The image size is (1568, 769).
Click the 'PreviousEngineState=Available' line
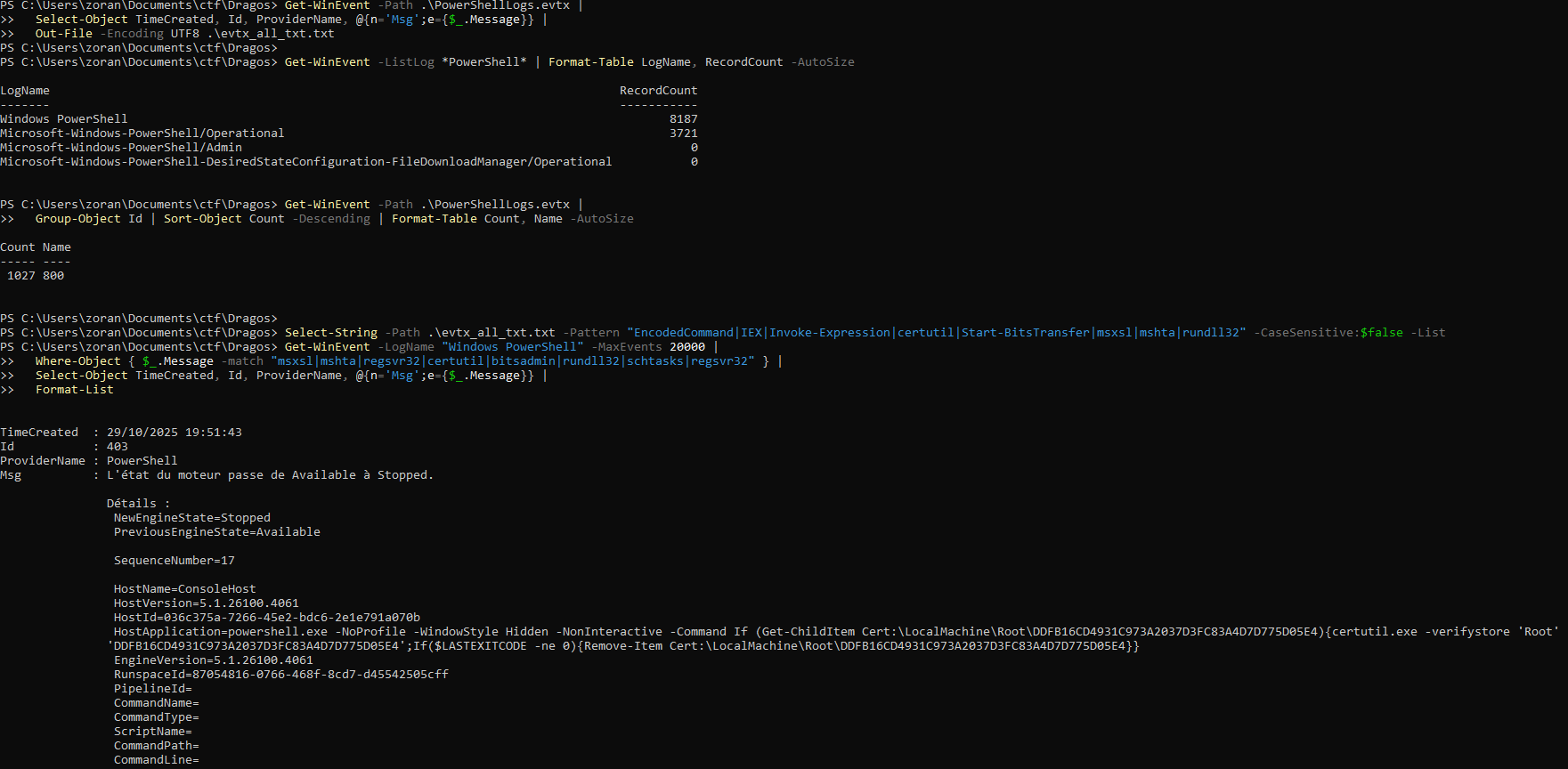coord(217,531)
